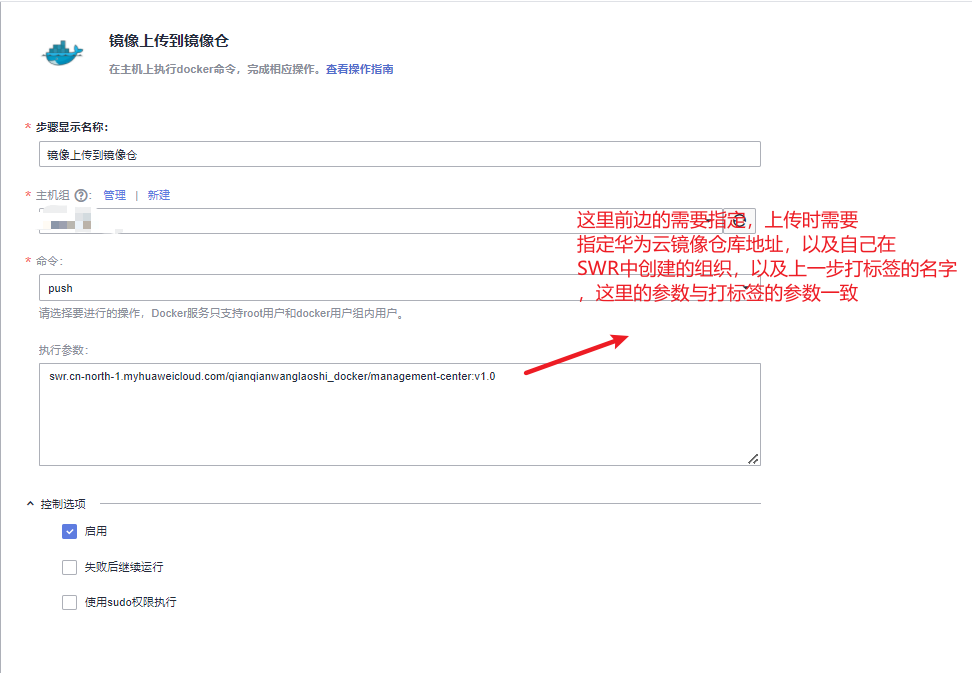Open the 主机组 dropdown selector
972x673 pixels.
pos(381,221)
